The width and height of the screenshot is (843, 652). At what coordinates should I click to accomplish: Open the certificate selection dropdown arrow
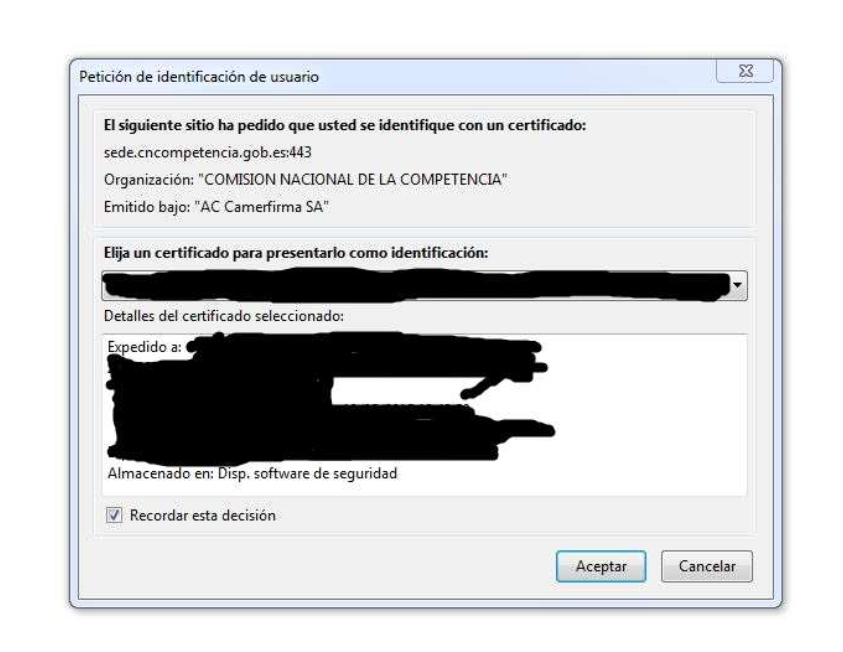coord(738,285)
